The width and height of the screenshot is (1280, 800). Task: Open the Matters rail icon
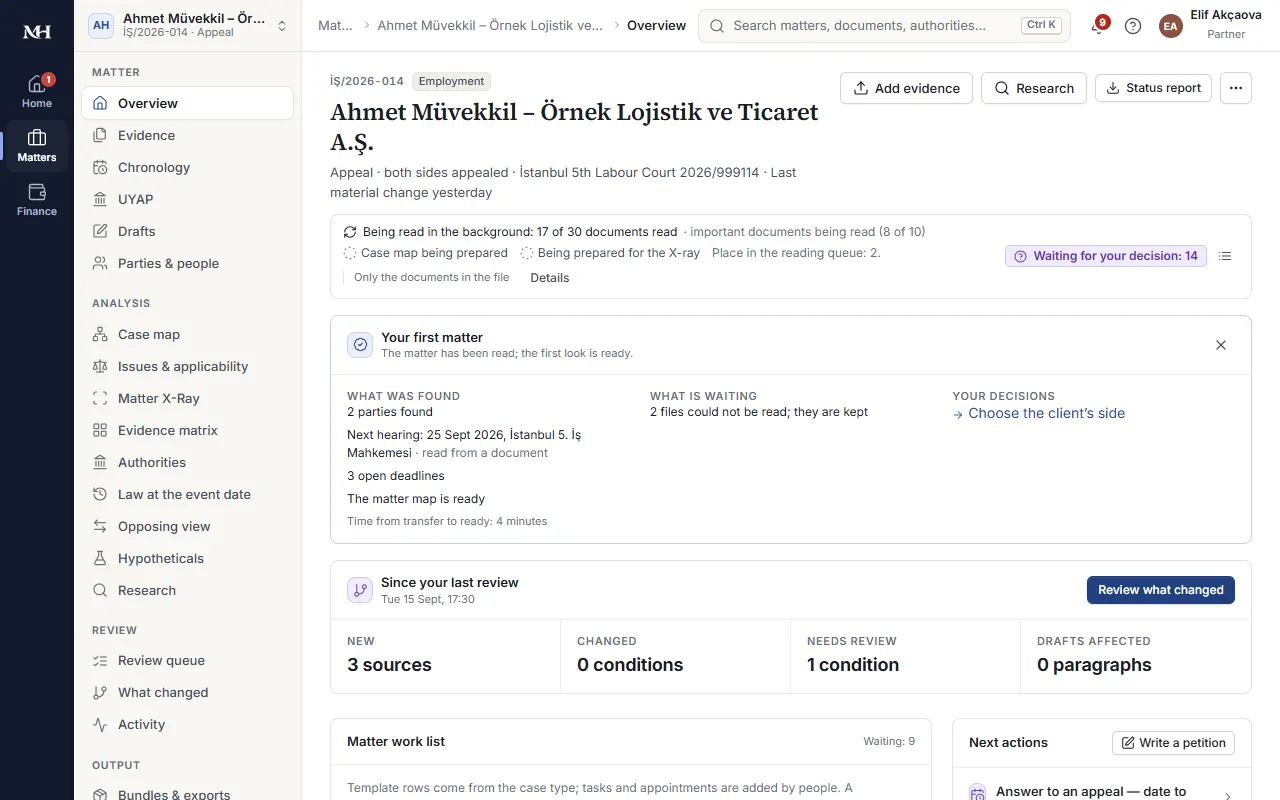click(x=37, y=146)
